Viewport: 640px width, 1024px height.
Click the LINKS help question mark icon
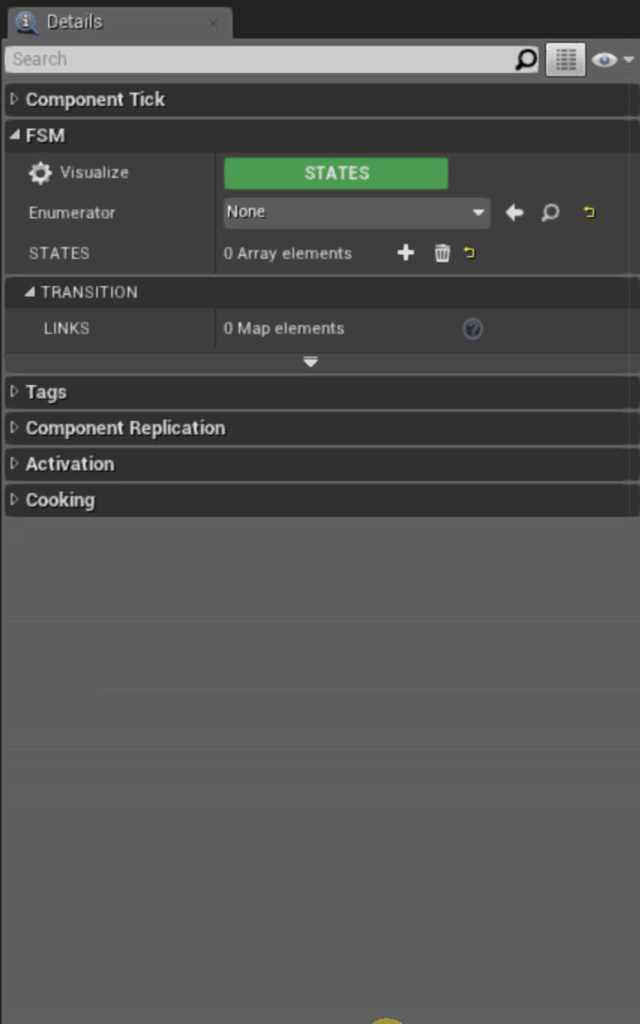click(x=473, y=329)
